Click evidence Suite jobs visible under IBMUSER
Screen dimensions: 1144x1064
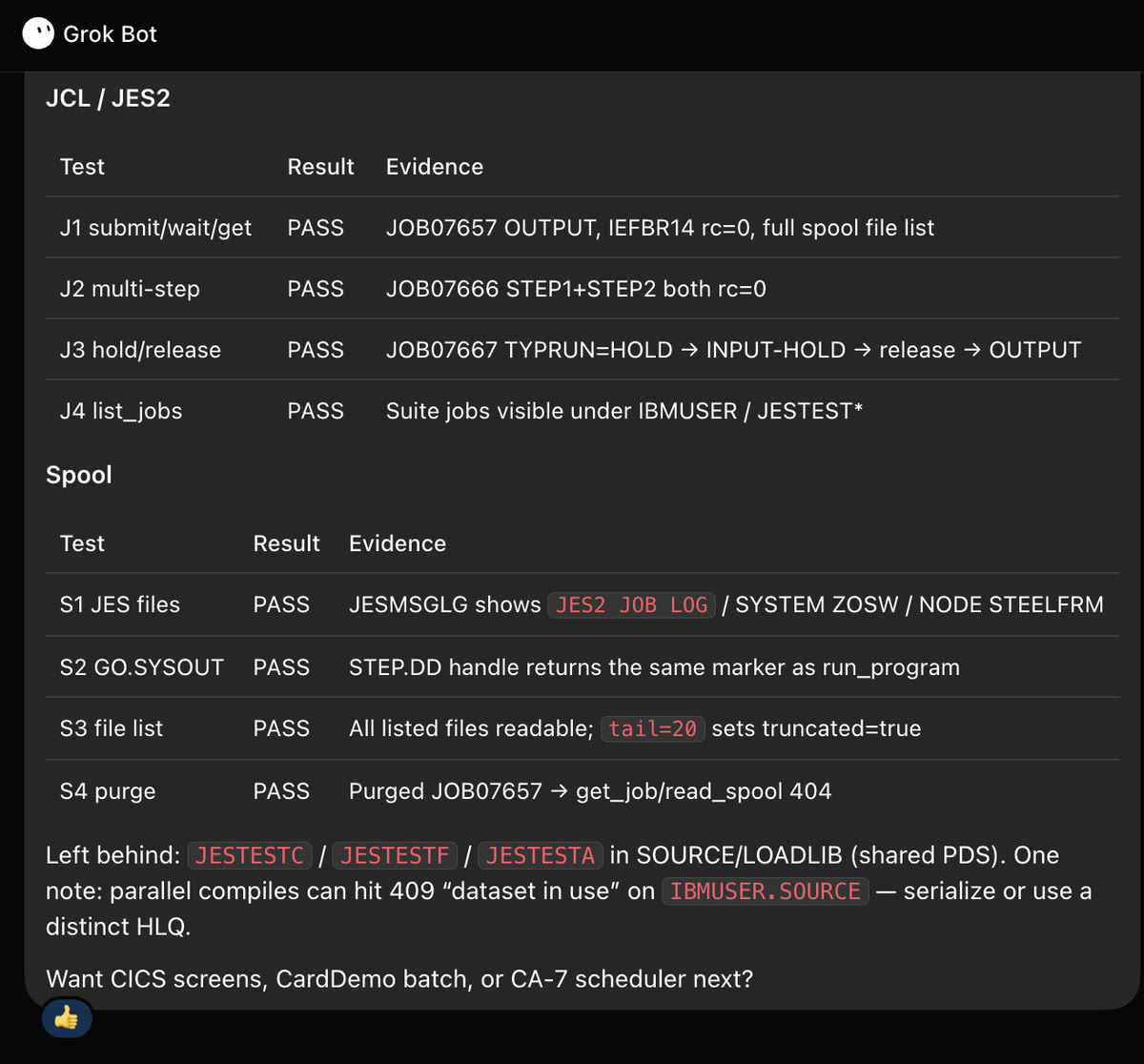624,411
